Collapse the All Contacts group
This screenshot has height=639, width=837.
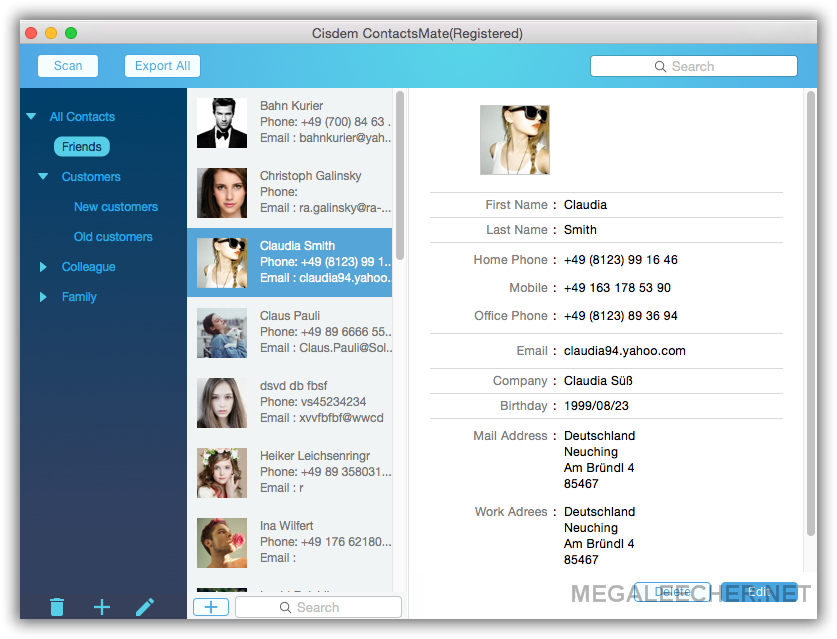(x=31, y=116)
